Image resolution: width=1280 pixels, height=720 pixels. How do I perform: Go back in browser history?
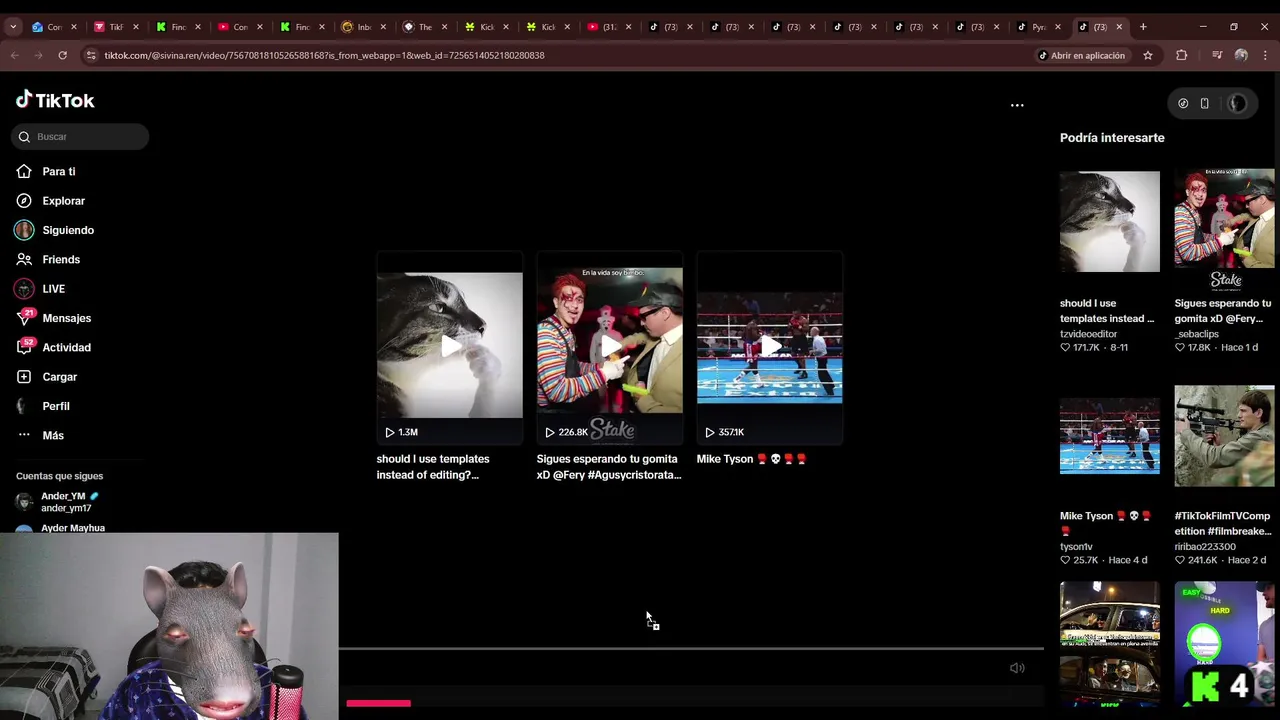pyautogui.click(x=15, y=56)
